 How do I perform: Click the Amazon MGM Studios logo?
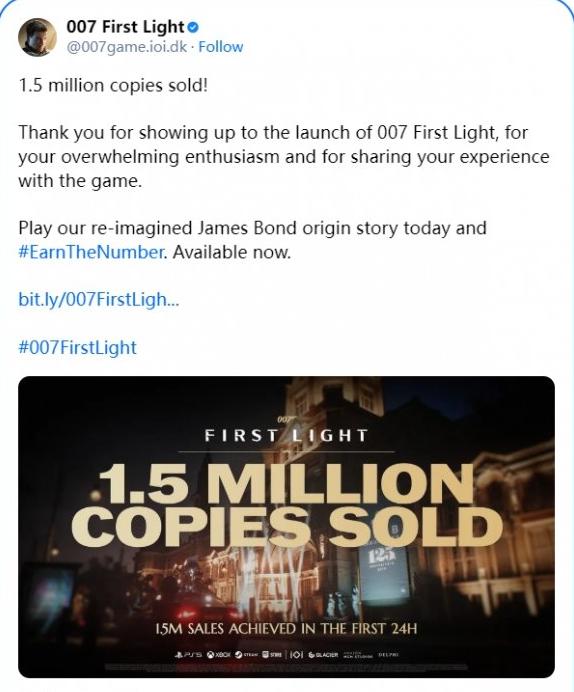[x=358, y=654]
